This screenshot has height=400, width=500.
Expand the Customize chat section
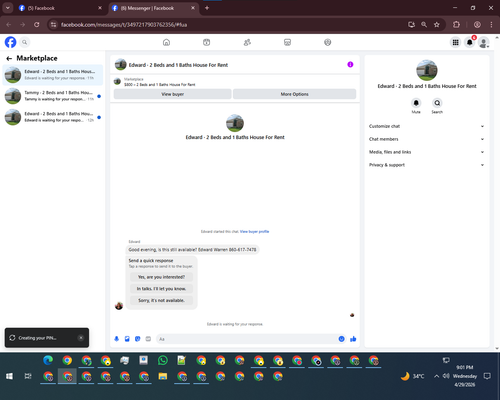(x=426, y=126)
